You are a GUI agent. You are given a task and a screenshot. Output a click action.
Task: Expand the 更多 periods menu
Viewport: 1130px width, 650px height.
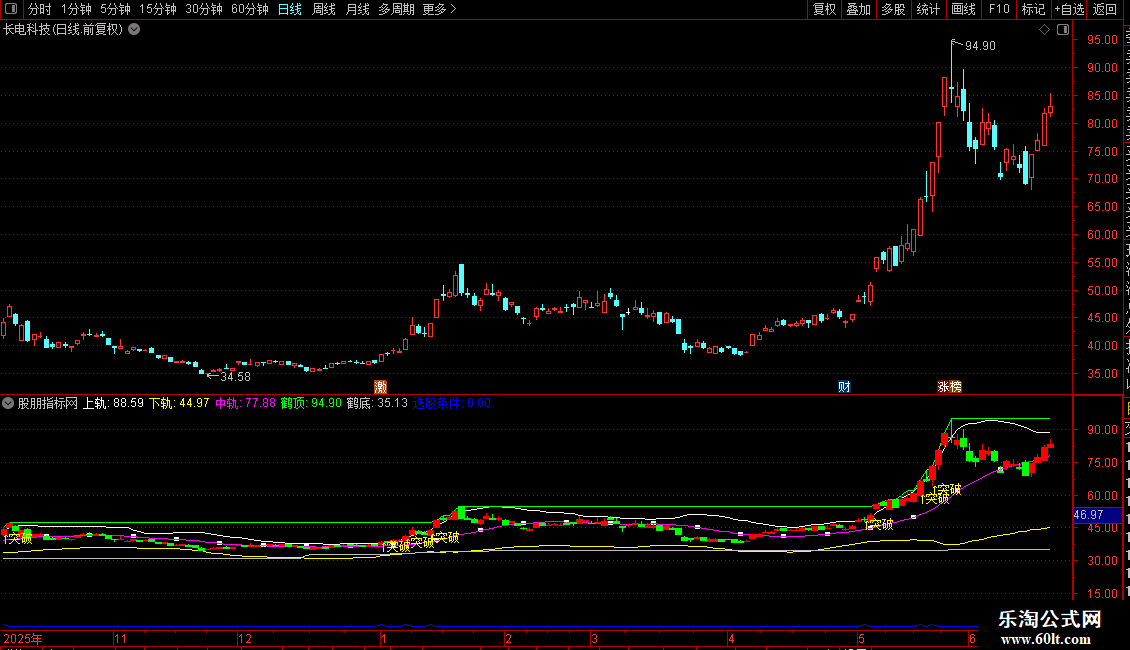pyautogui.click(x=440, y=9)
